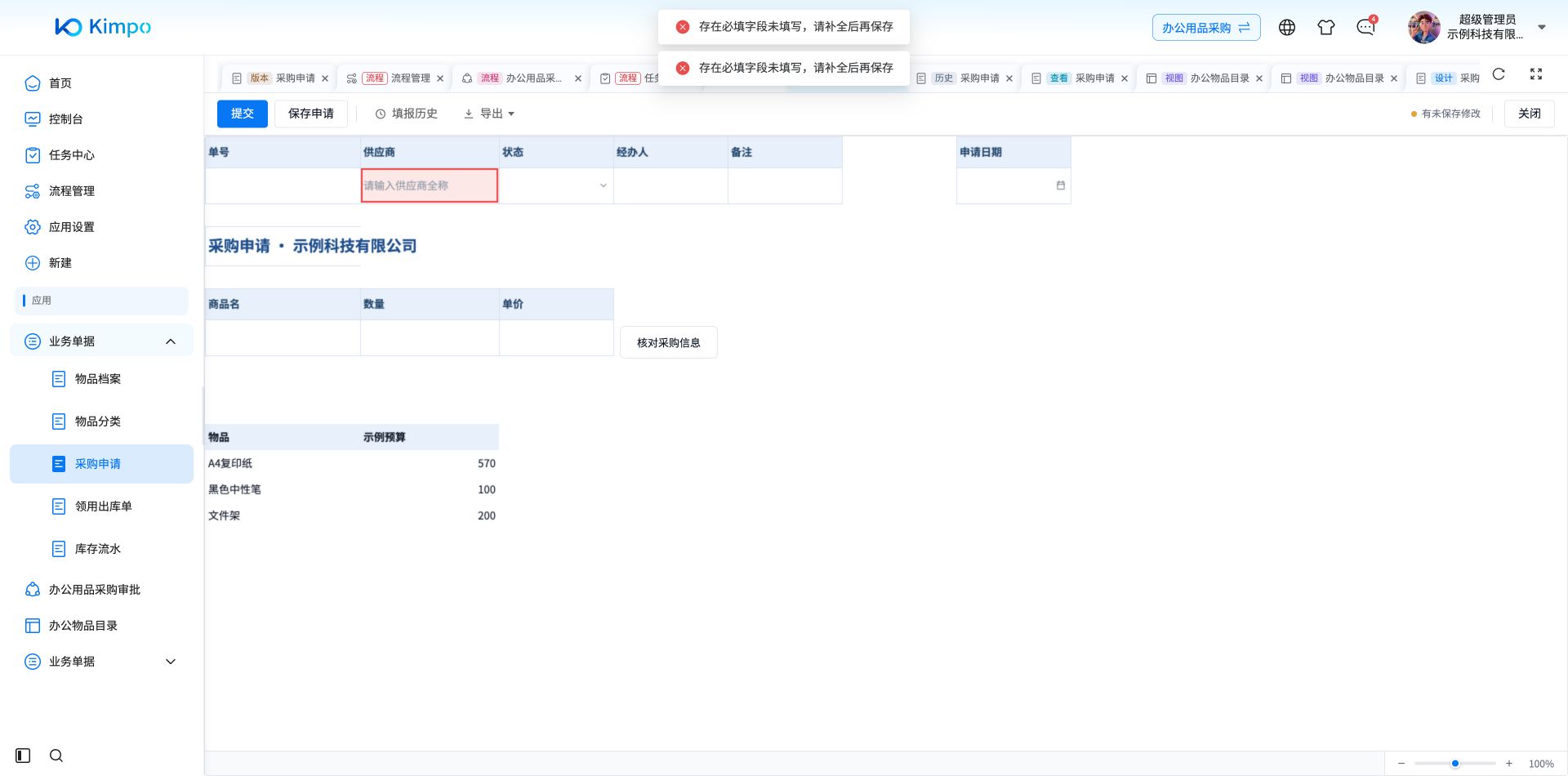Click the 关闭 button
The image size is (1568, 776).
[1530, 114]
